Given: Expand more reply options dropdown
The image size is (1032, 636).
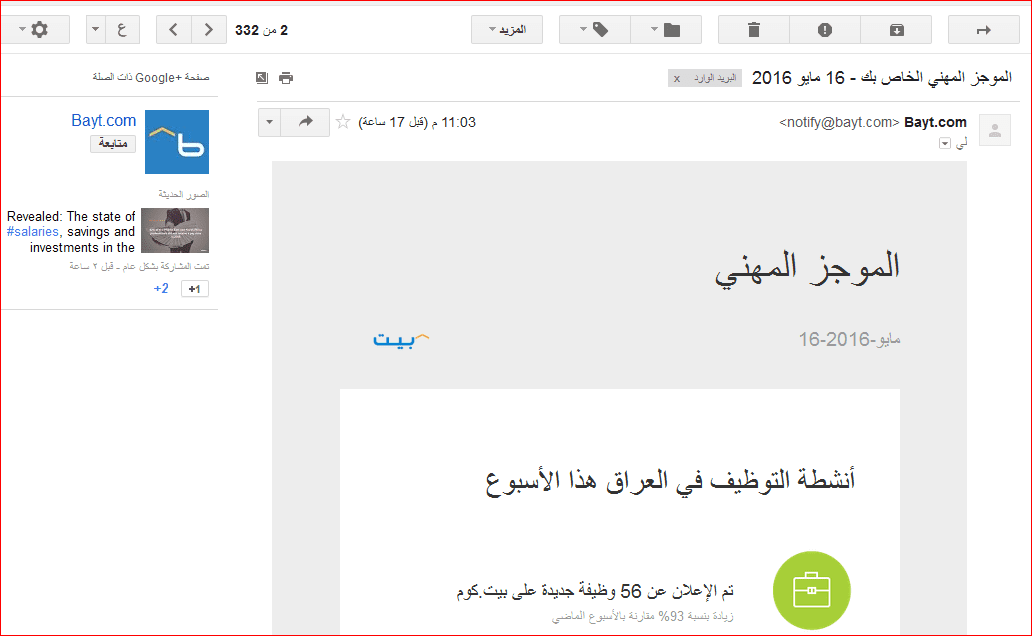Looking at the screenshot, I should point(269,122).
